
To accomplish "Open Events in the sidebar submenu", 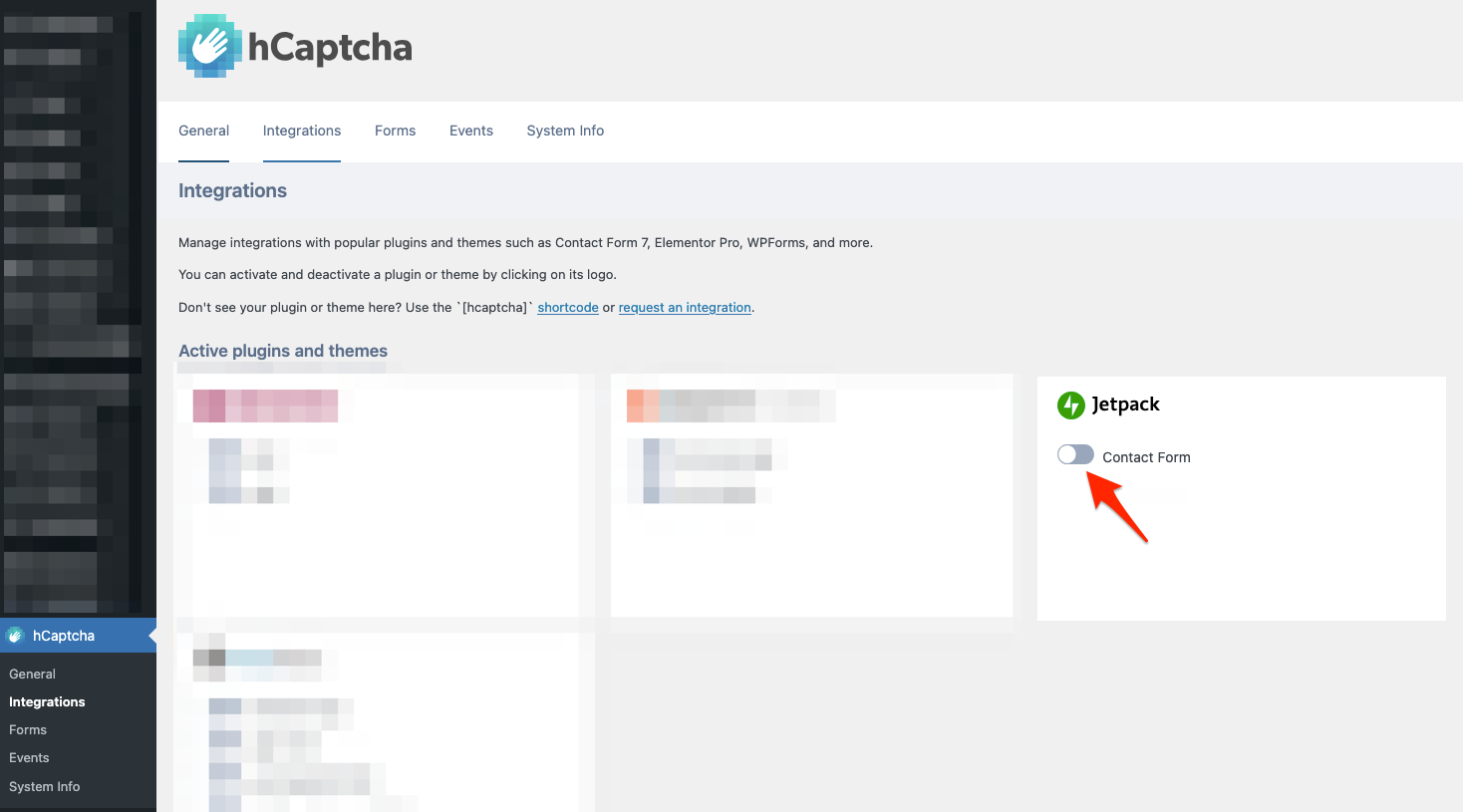I will [29, 758].
